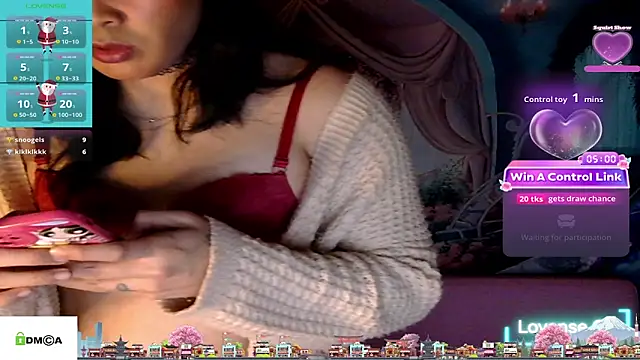Select the 10s tip tile for 50-50 tokens
The height and width of the screenshot is (360, 640).
[24, 105]
